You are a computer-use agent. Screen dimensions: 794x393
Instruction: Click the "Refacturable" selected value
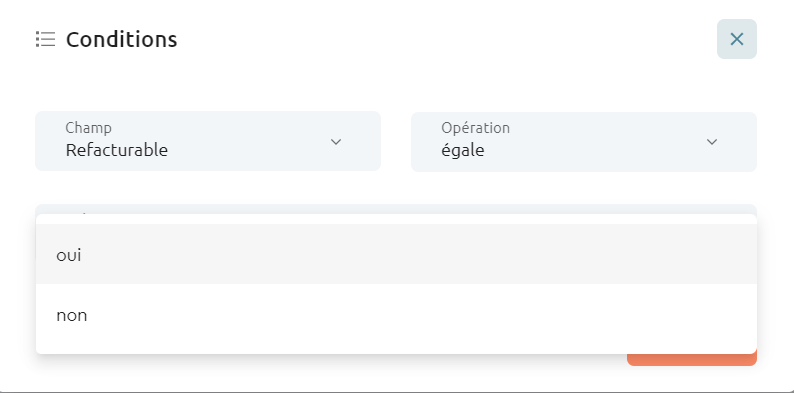(x=116, y=150)
